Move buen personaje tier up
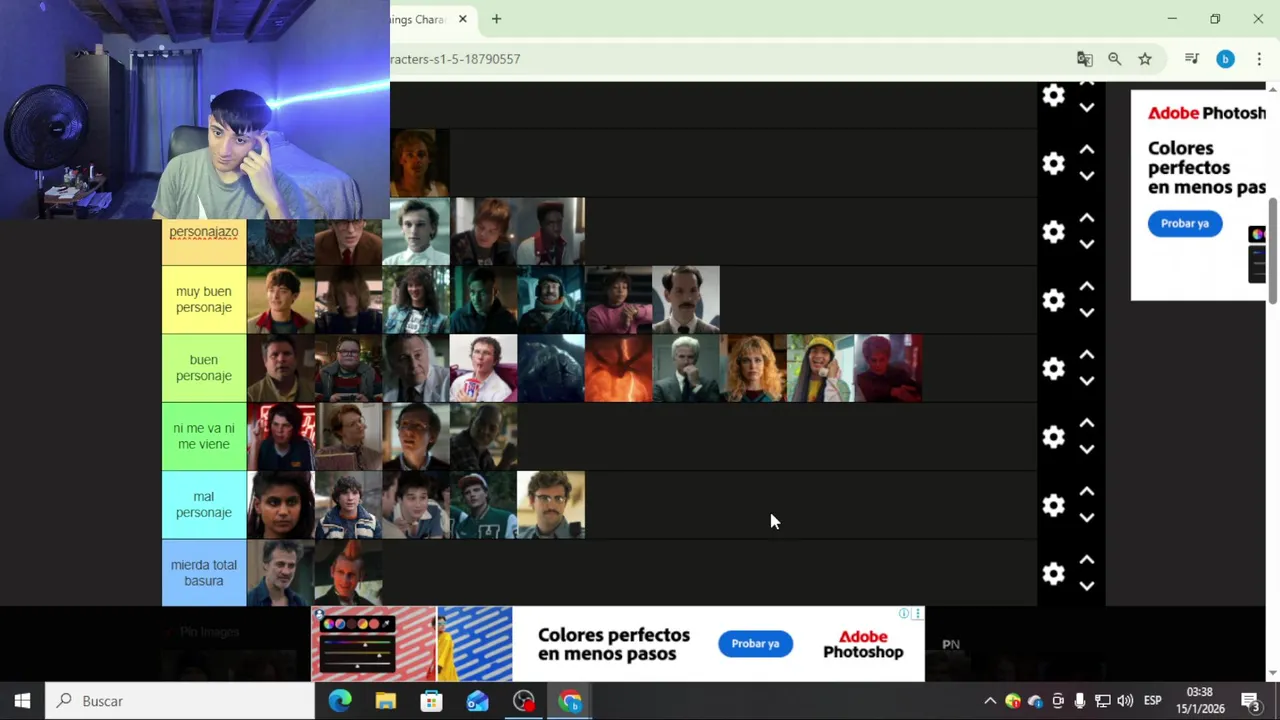This screenshot has height=720, width=1280. coord(1087,355)
